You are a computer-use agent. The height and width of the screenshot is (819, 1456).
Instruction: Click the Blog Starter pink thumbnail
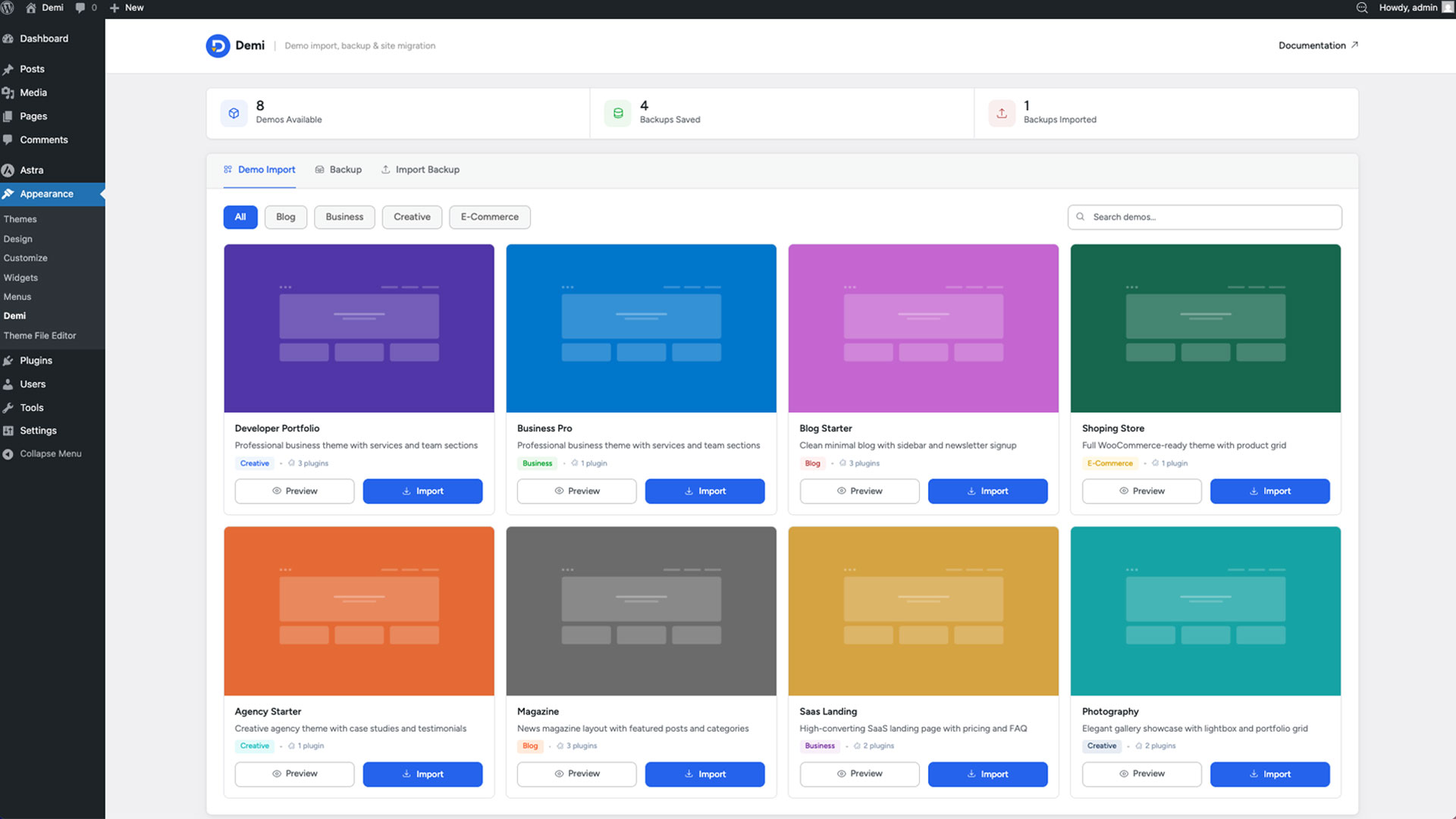pyautogui.click(x=923, y=328)
